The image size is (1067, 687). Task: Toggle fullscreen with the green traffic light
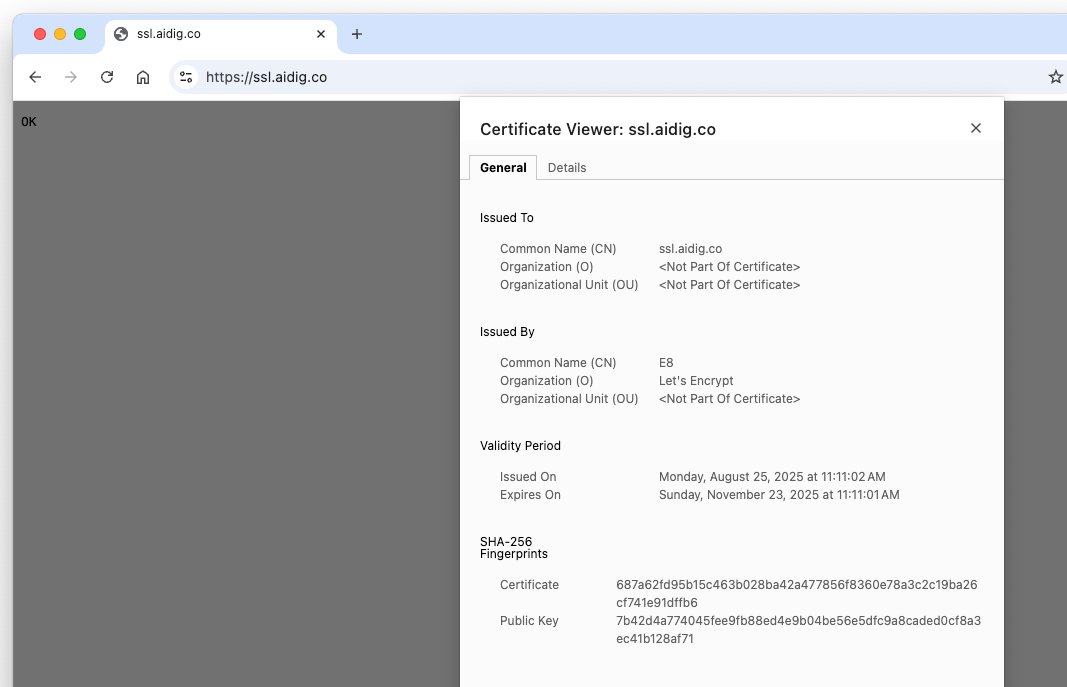(79, 33)
